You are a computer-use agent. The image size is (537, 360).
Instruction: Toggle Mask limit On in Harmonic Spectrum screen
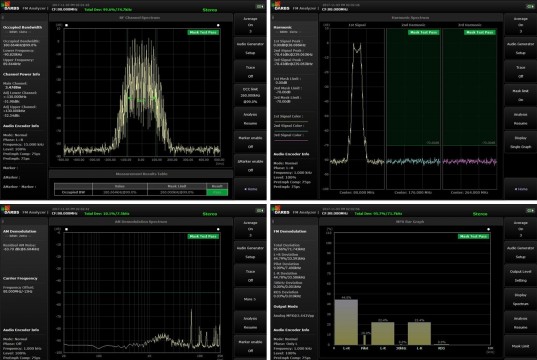pyautogui.click(x=521, y=95)
